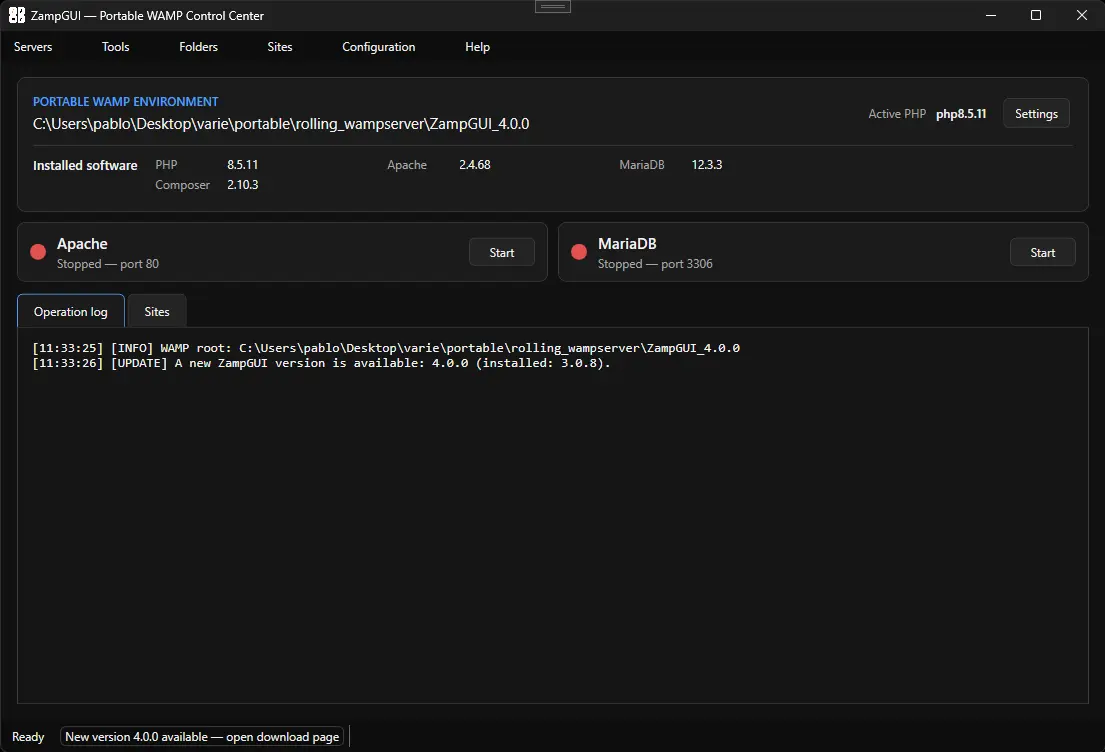Click the red Apache status indicator
The width and height of the screenshot is (1105, 752).
coord(38,252)
